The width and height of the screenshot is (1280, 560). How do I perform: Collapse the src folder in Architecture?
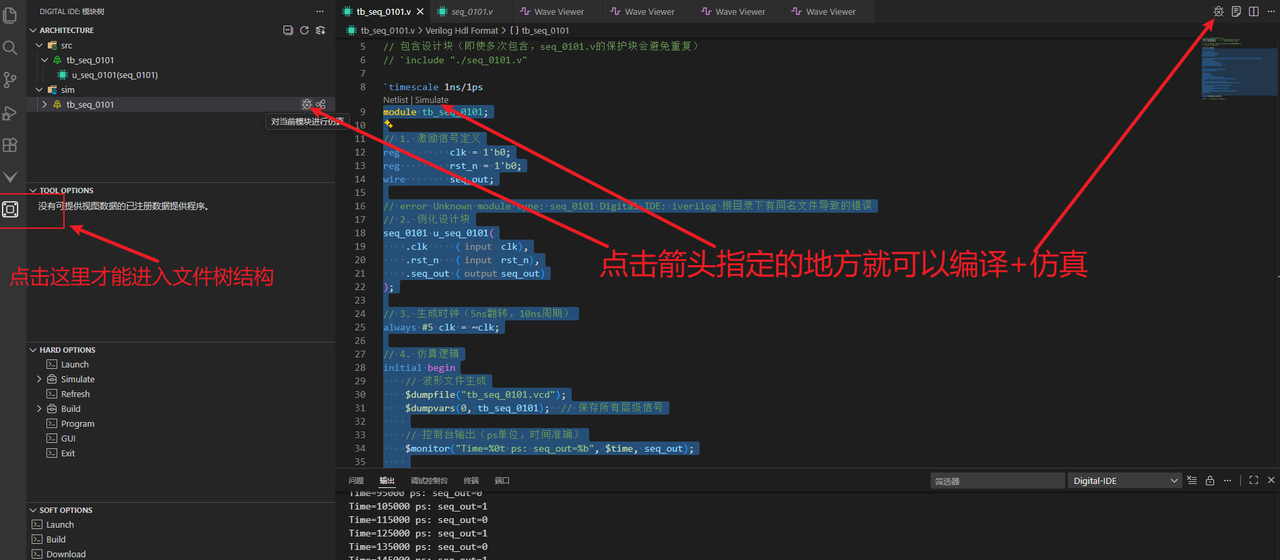click(x=40, y=45)
